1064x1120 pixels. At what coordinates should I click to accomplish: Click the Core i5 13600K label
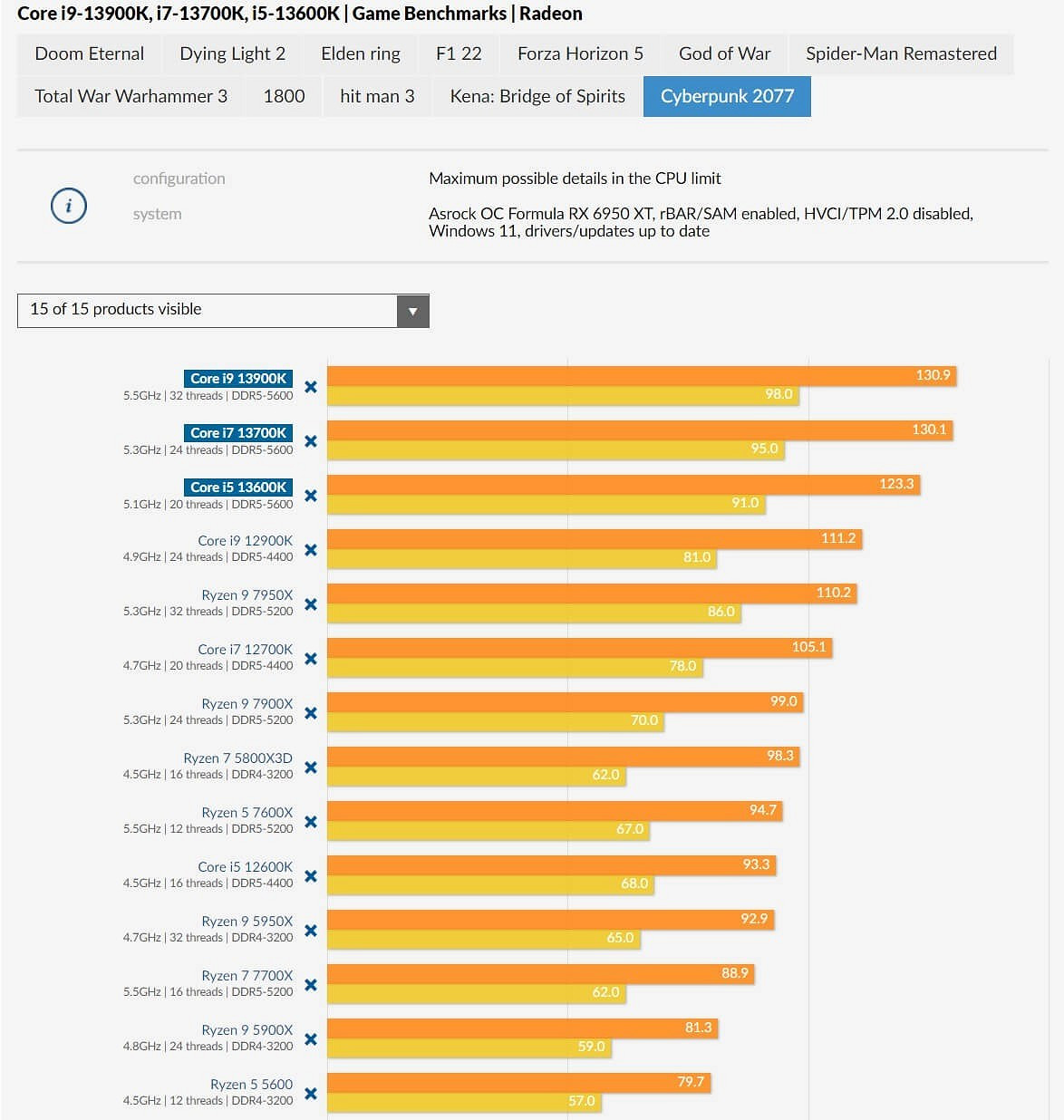tap(238, 488)
